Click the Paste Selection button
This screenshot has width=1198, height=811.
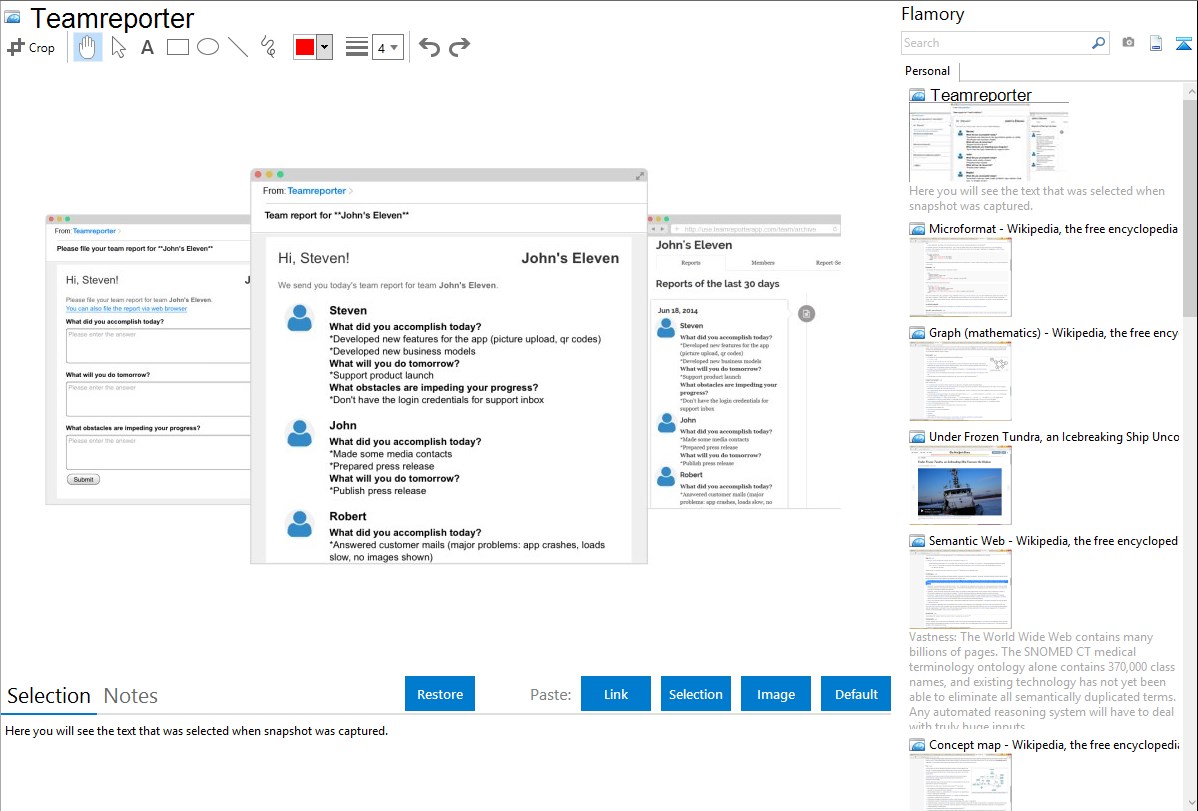696,694
